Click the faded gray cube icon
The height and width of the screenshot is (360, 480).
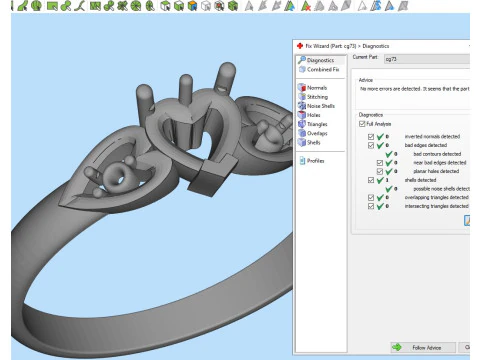(206, 6)
